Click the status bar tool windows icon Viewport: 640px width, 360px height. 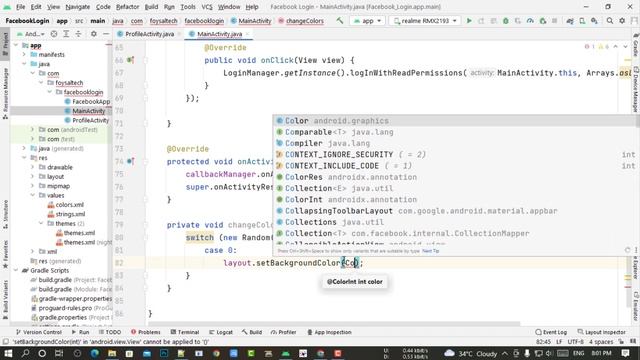pos(5,342)
